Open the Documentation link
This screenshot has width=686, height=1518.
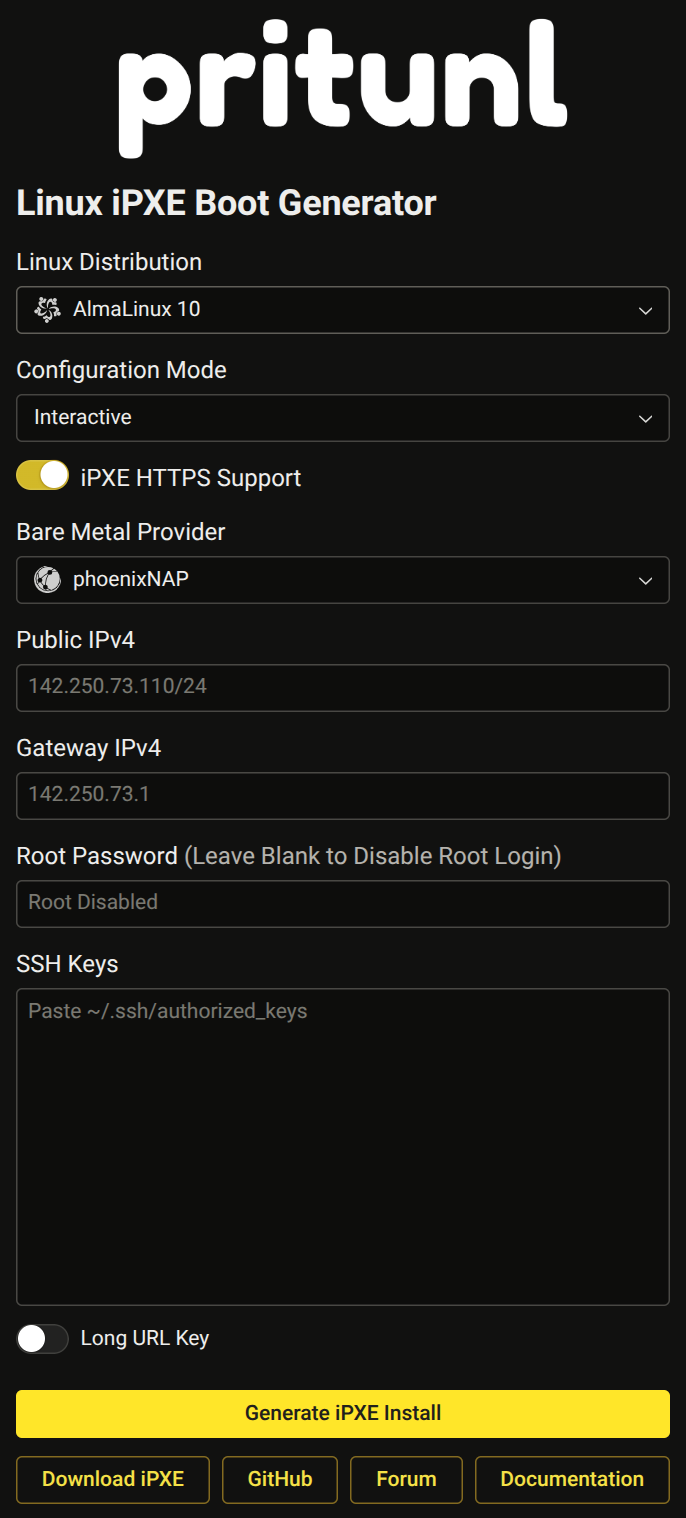pyautogui.click(x=572, y=1480)
